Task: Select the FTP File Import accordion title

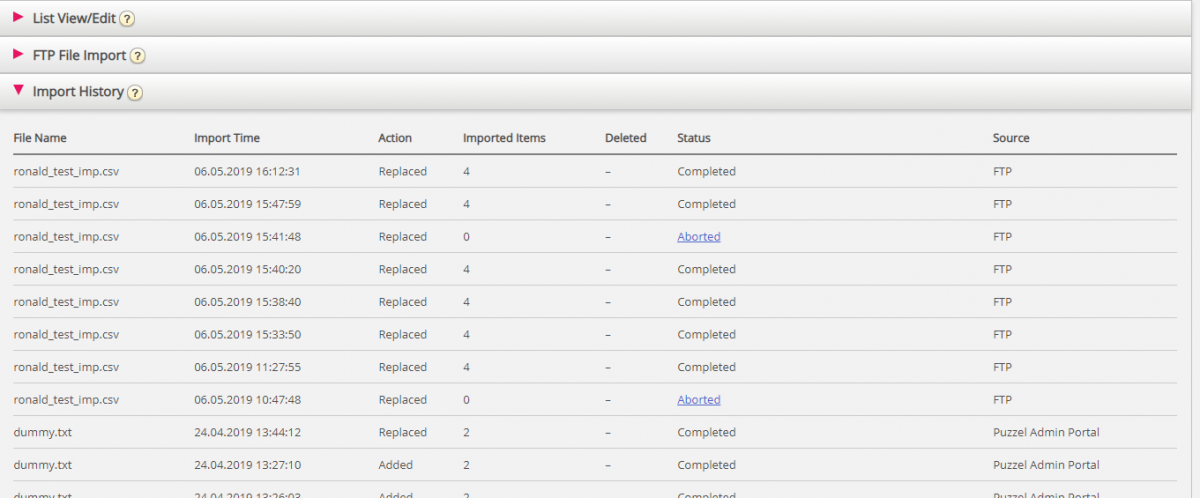Action: pyautogui.click(x=79, y=55)
